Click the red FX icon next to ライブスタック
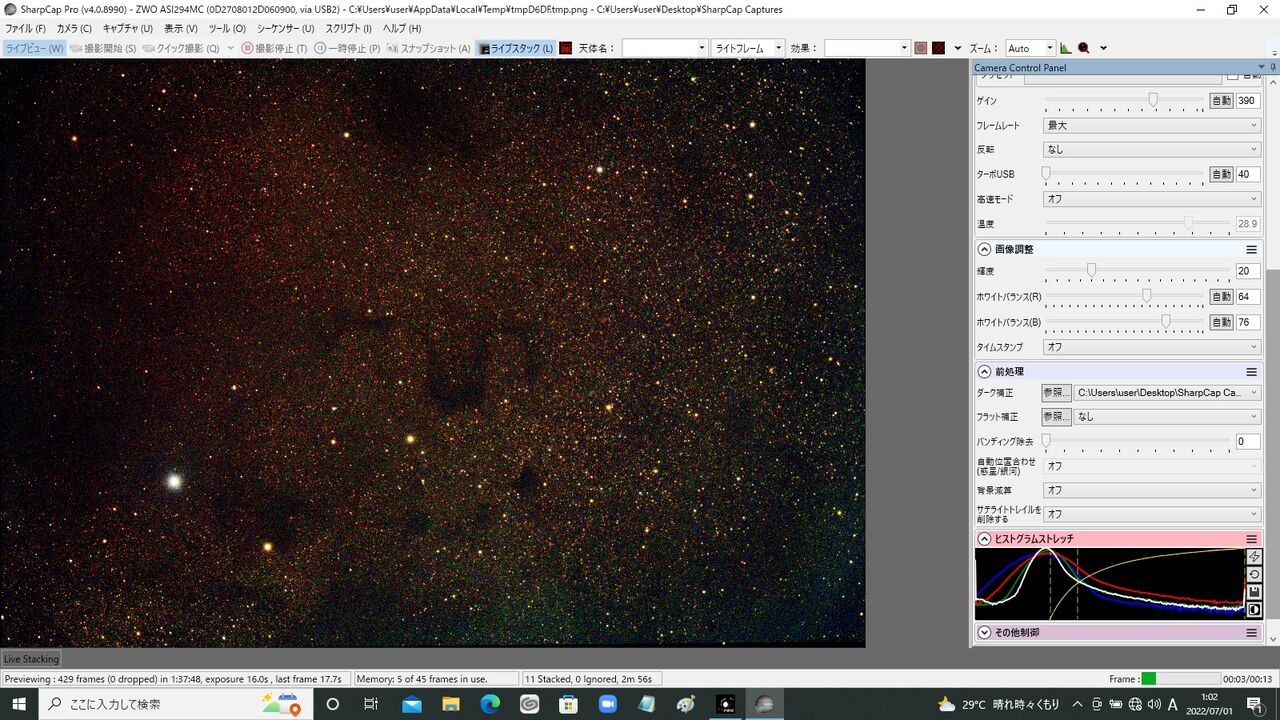 coord(565,48)
